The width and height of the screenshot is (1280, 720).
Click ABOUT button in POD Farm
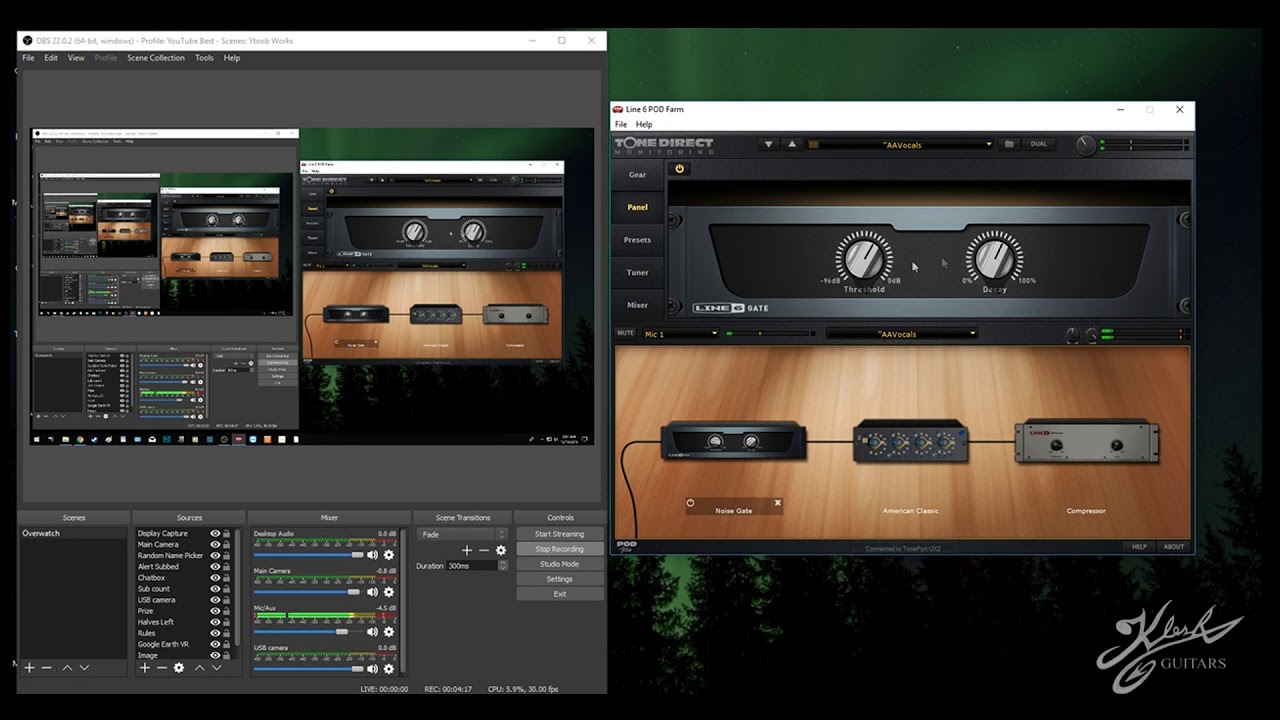[1174, 547]
